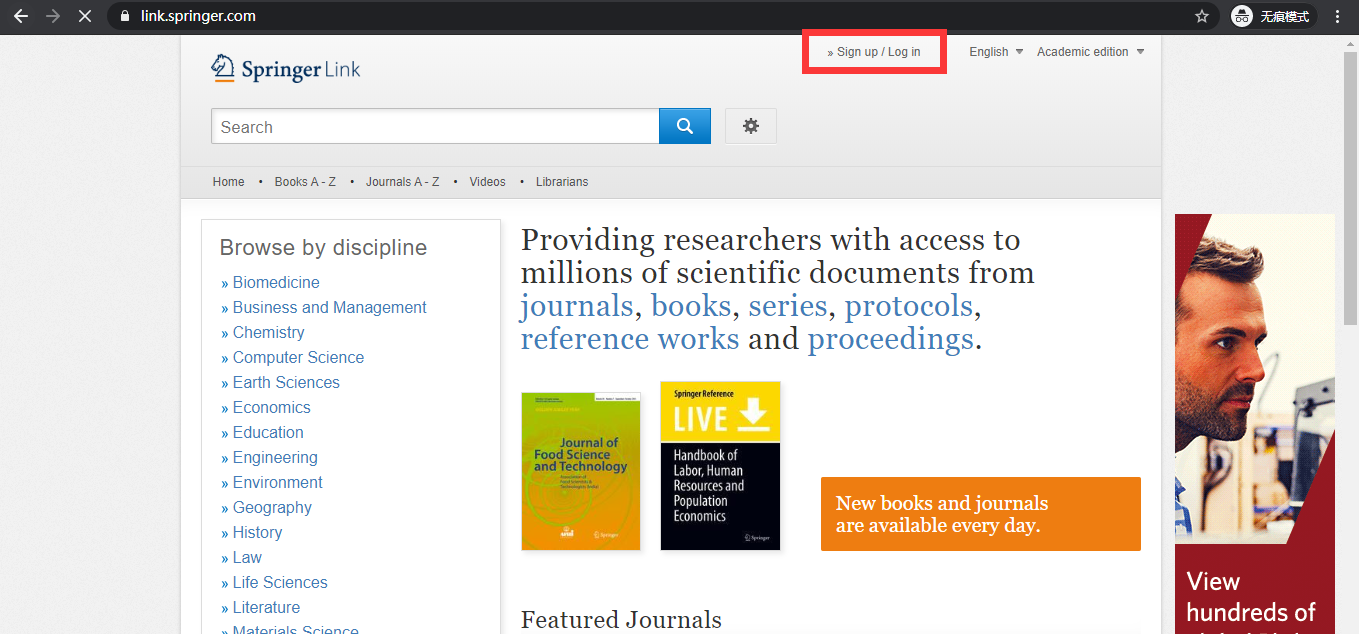1359x634 pixels.
Task: Follow the 'books' link in the headline
Action: point(689,306)
